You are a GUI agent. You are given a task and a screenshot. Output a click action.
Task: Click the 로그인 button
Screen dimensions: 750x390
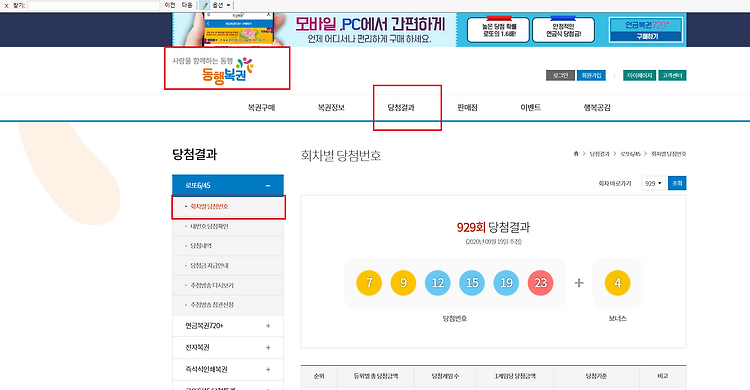point(560,76)
